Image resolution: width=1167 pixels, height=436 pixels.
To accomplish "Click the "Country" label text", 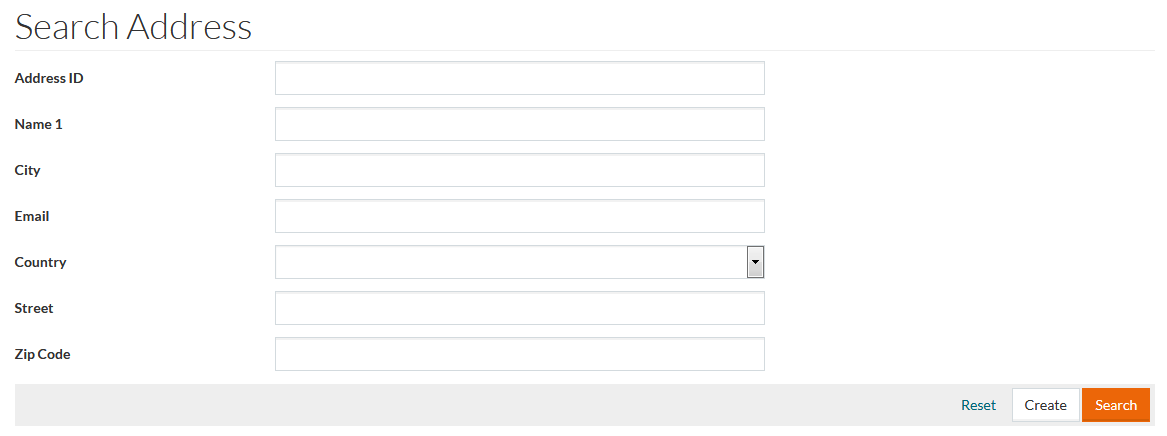I will pos(41,262).
